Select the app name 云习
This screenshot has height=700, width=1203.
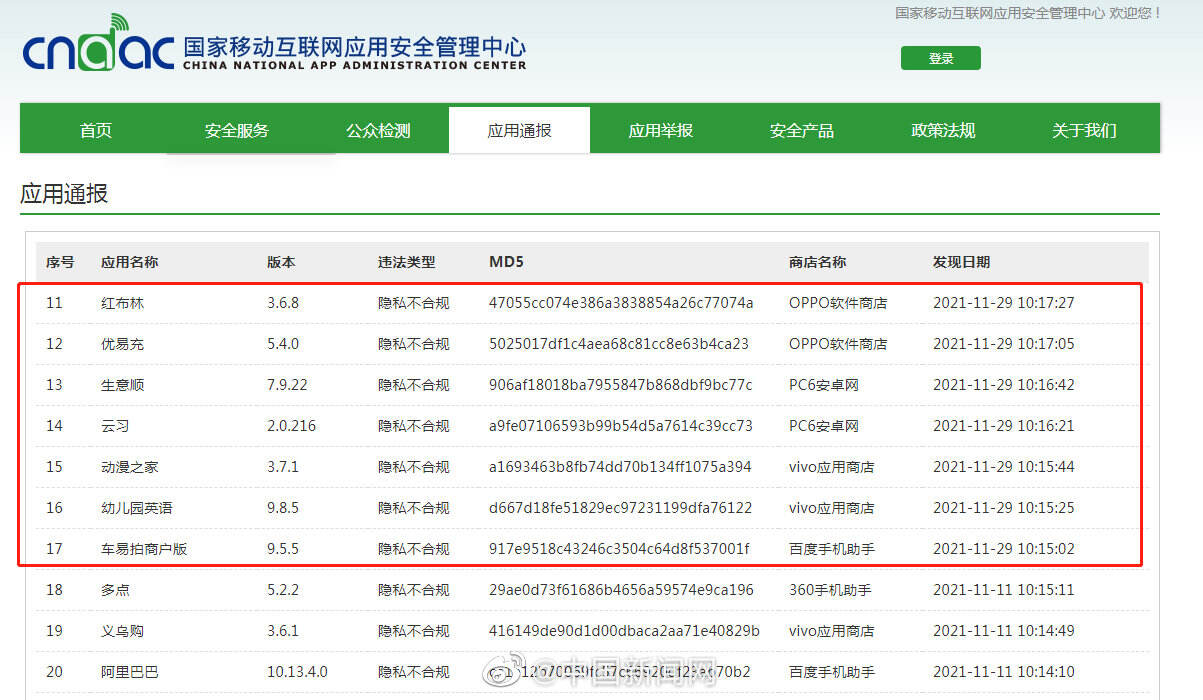[x=115, y=426]
